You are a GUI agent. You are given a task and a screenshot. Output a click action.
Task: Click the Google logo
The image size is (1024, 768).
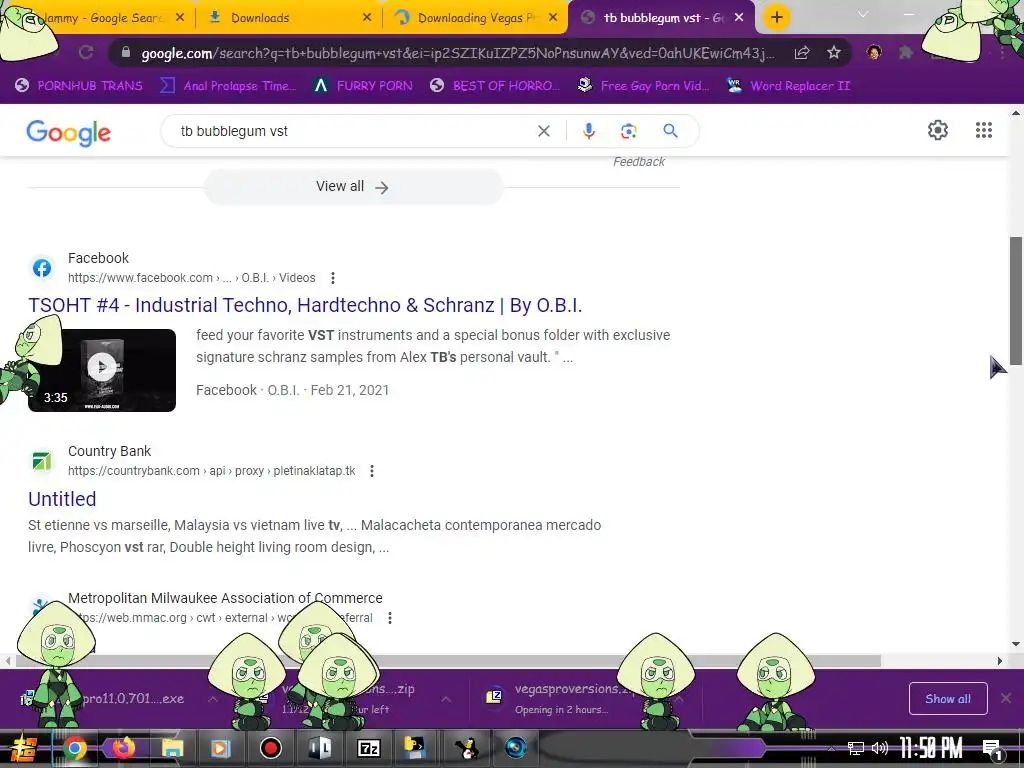click(69, 133)
